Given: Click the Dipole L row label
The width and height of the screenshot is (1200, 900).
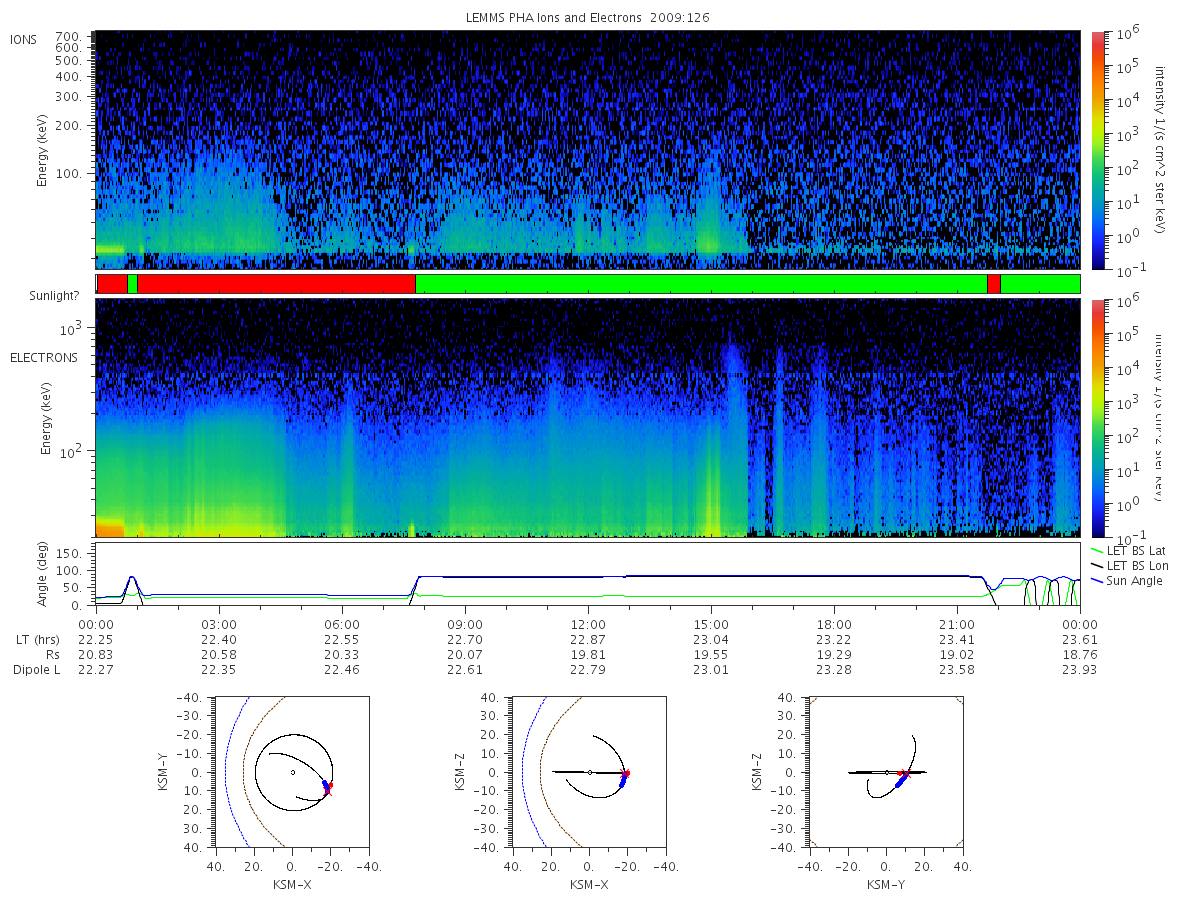Looking at the screenshot, I should pyautogui.click(x=36, y=669).
